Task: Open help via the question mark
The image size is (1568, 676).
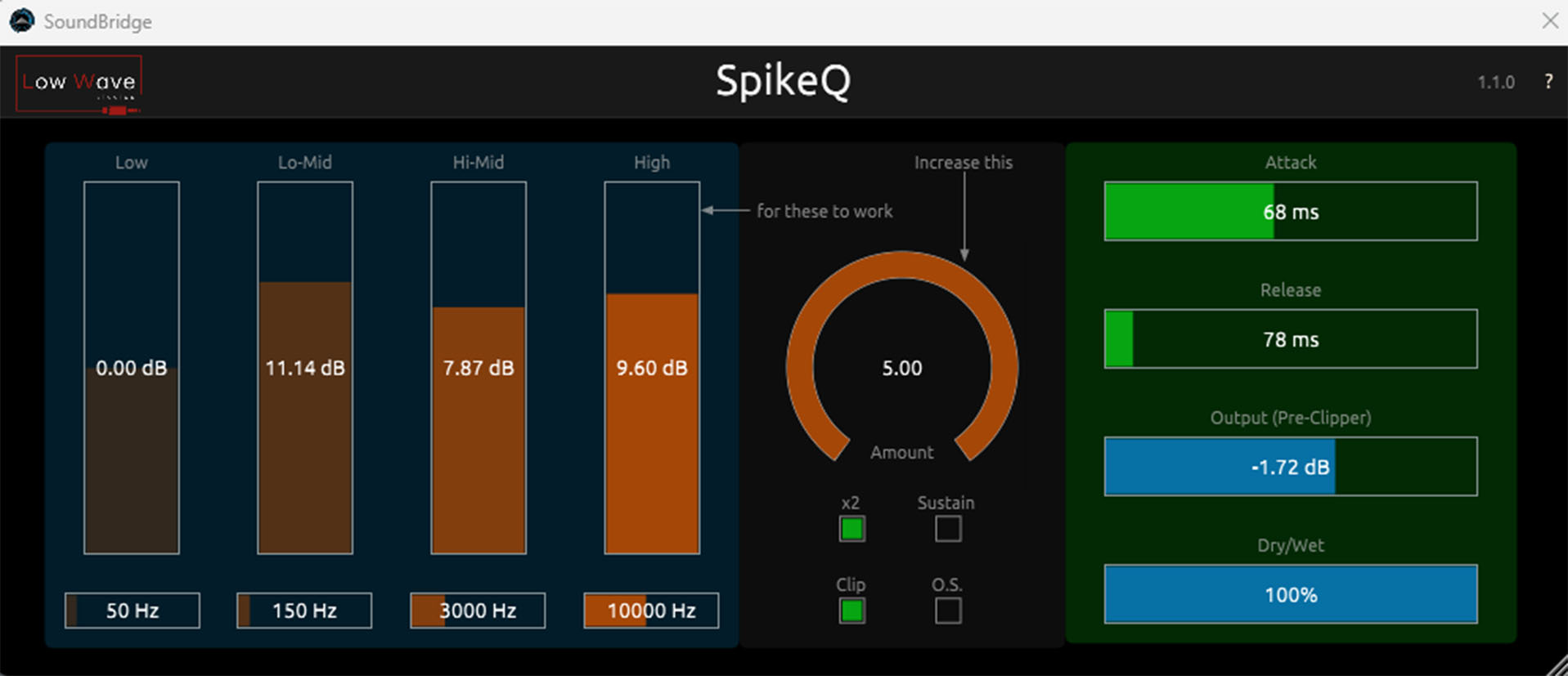Action: tap(1548, 82)
